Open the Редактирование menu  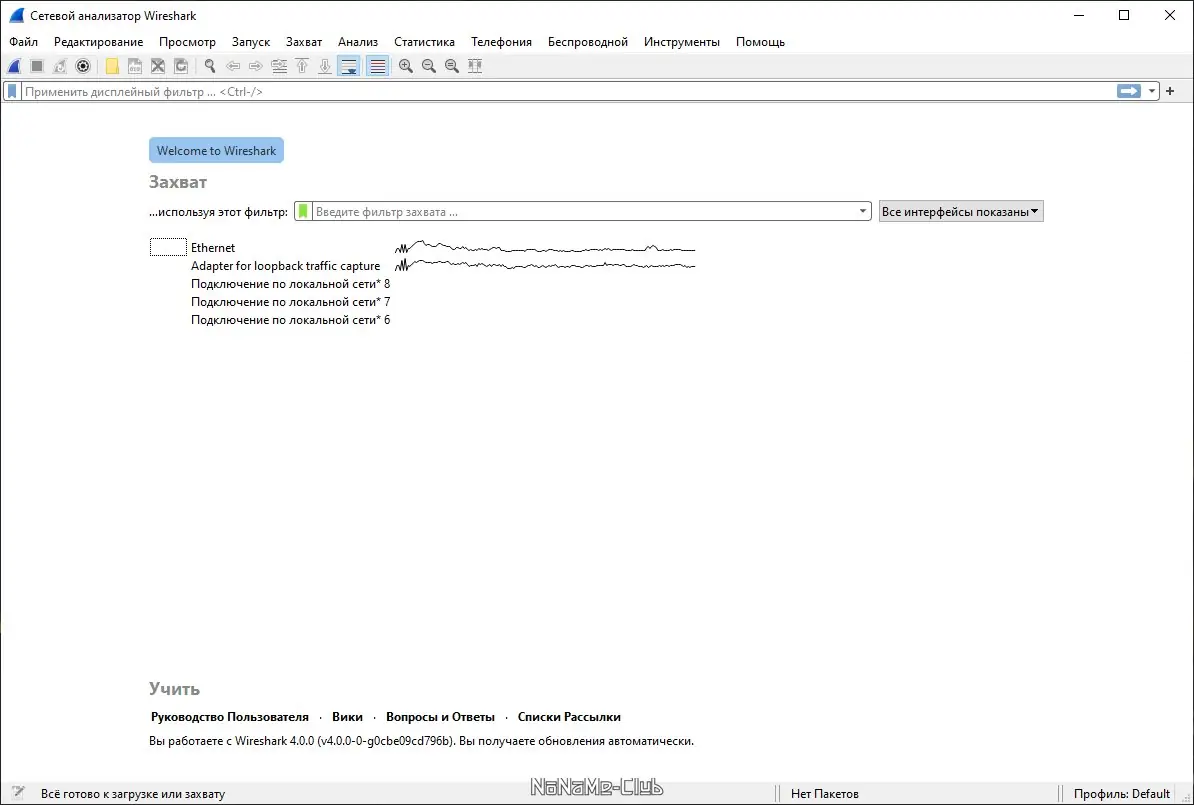98,42
